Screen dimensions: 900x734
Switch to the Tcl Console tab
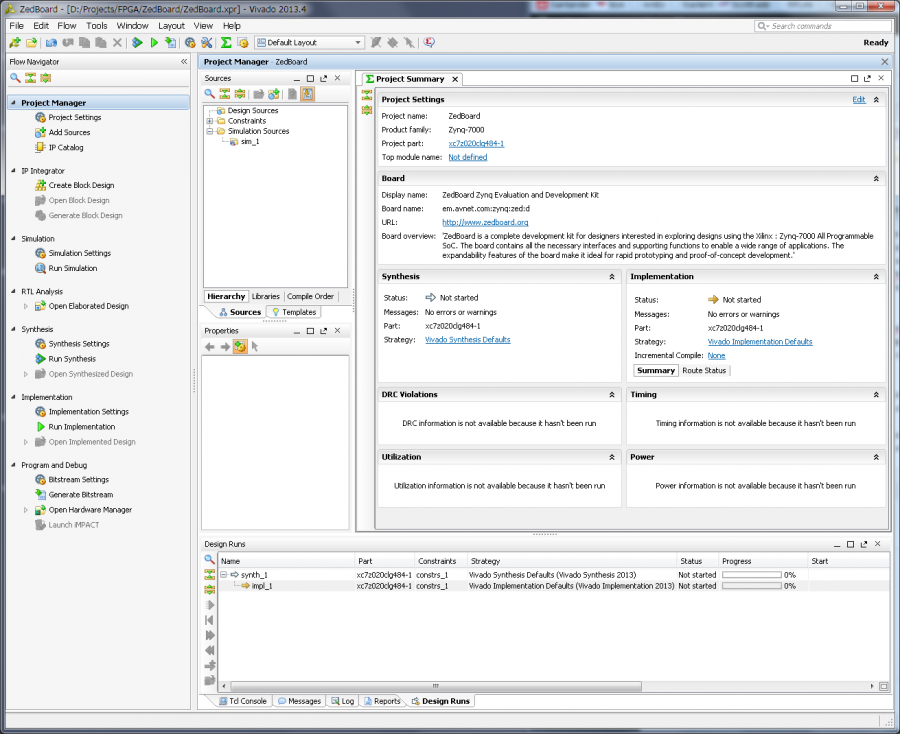[x=243, y=701]
